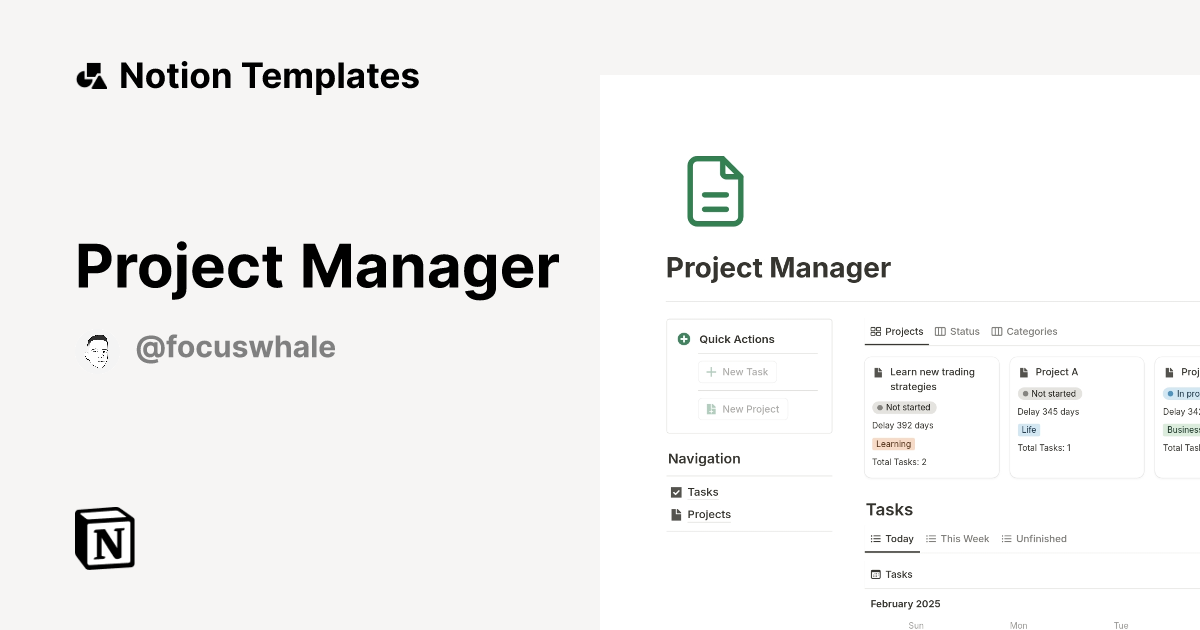Click the Notion logo at the bottom left

click(103, 538)
